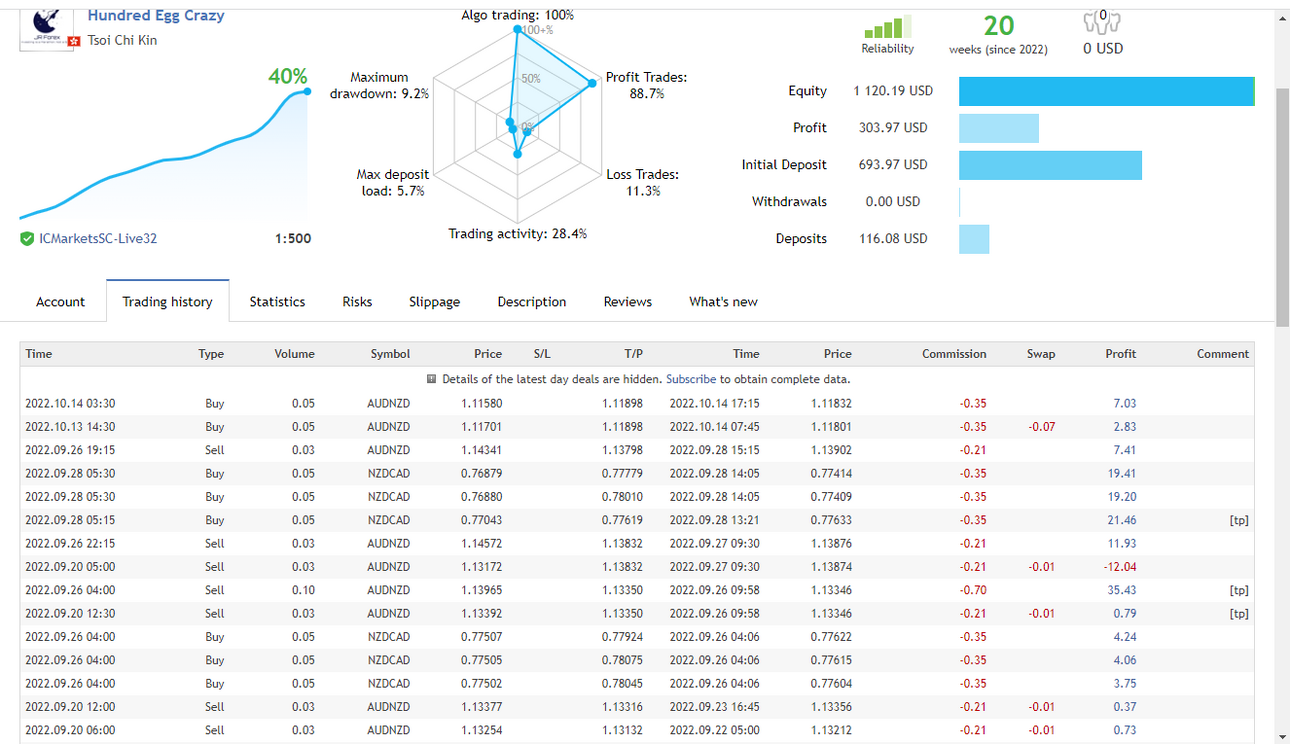
Task: Click the green verified shield icon
Action: [27, 239]
